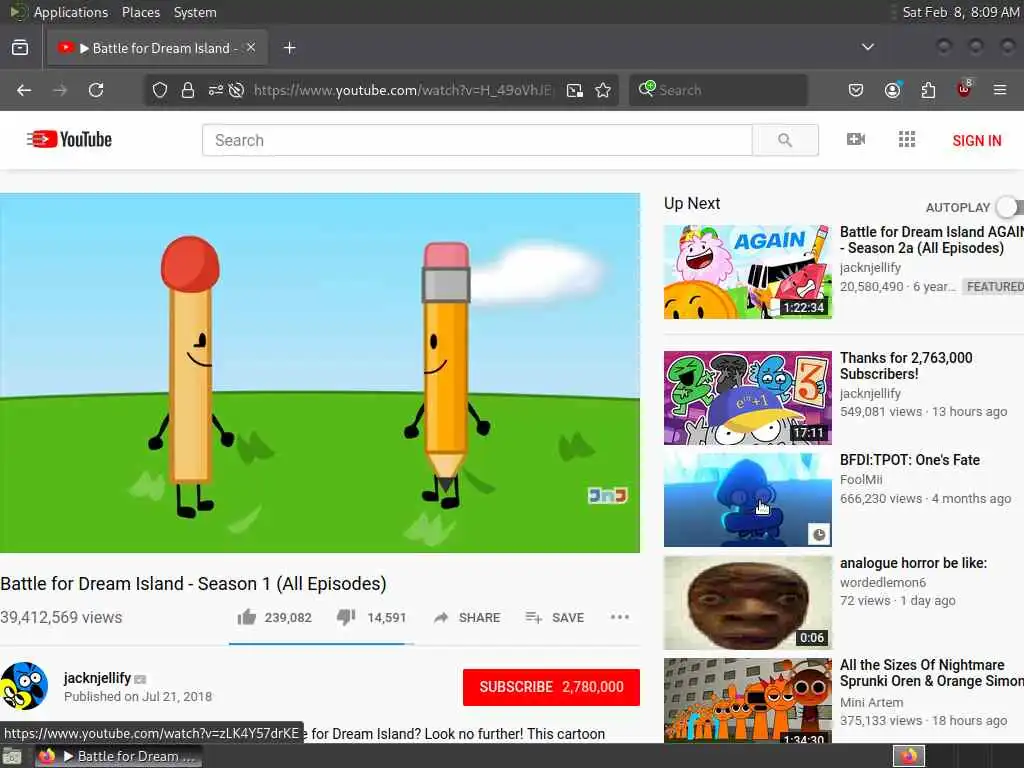Click the Firefox forward arrow
Screen dimensions: 1024x768
pos(60,90)
